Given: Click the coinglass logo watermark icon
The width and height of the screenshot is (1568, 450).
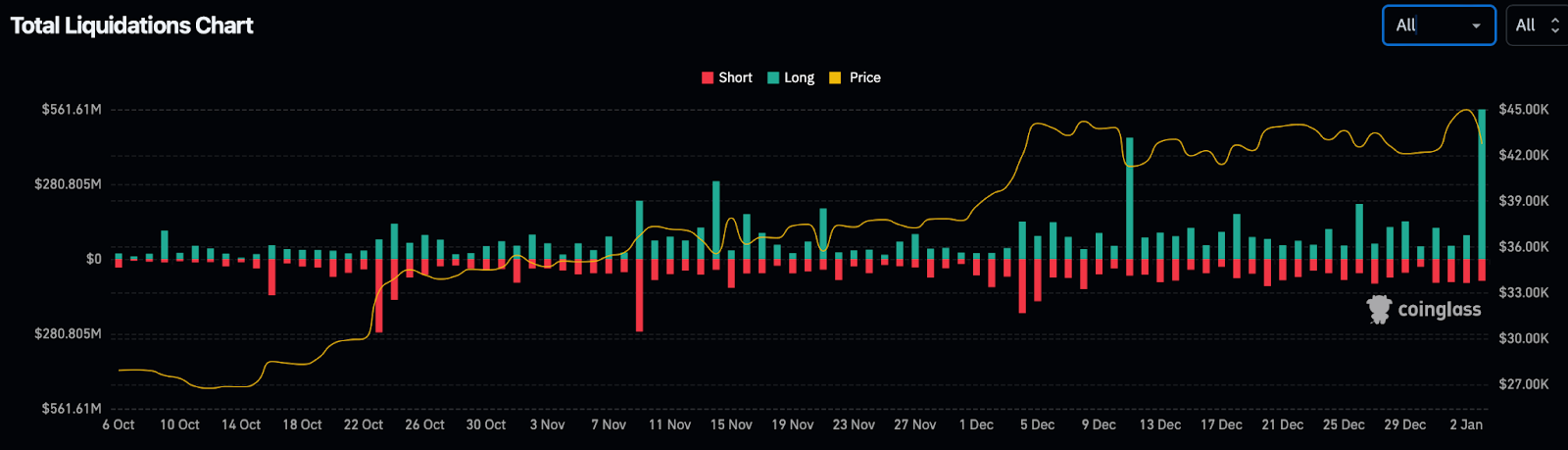Looking at the screenshot, I should (1379, 309).
